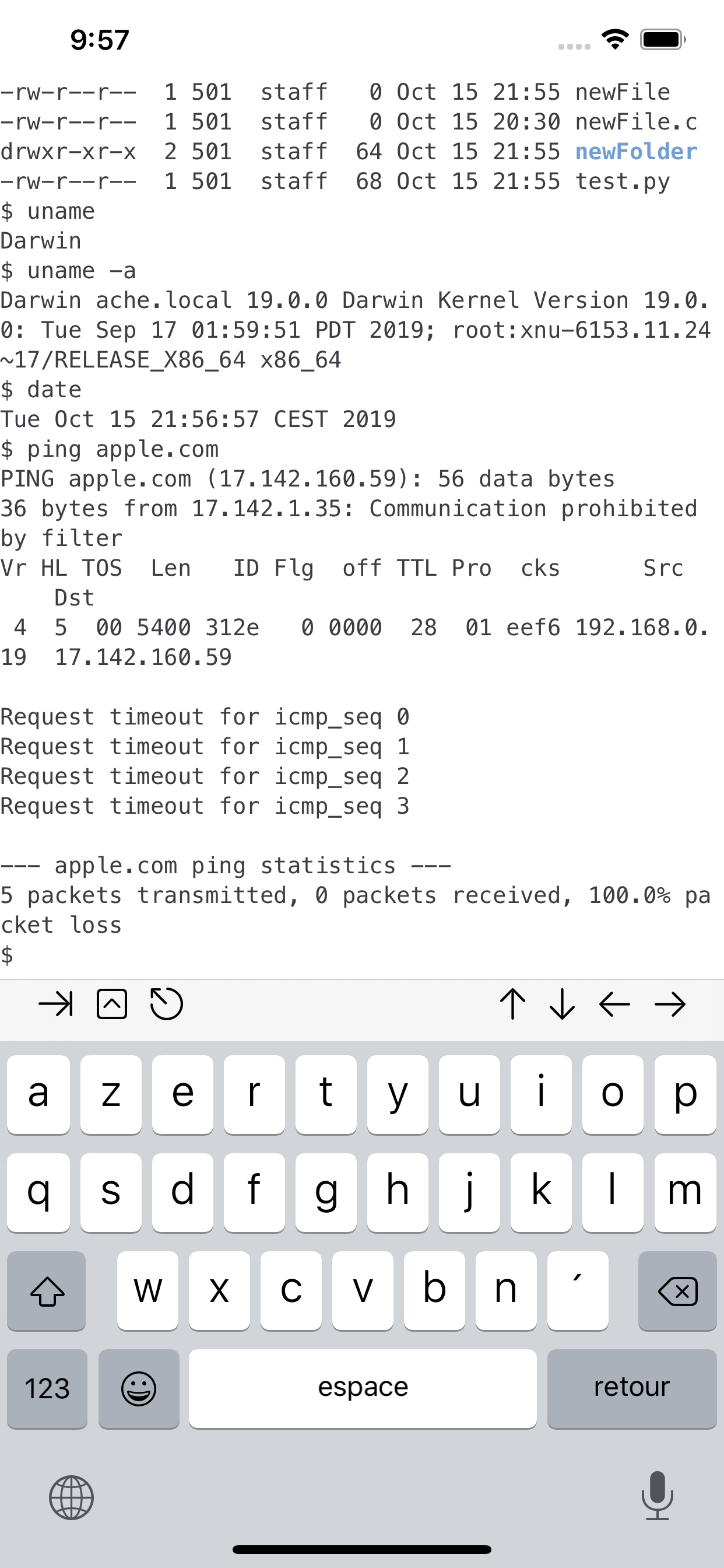Recall previous command with the up arrow icon

512,1005
